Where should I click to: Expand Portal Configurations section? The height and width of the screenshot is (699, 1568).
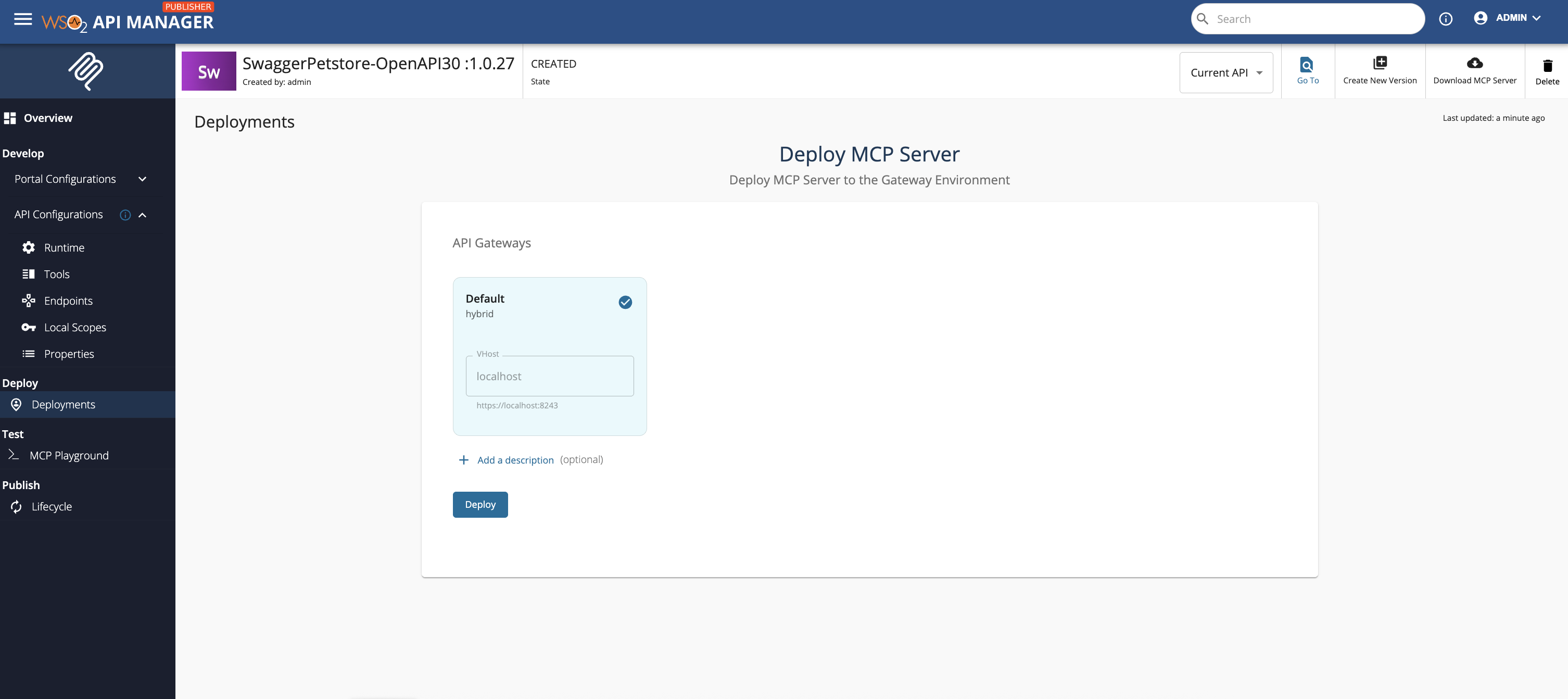tap(143, 179)
